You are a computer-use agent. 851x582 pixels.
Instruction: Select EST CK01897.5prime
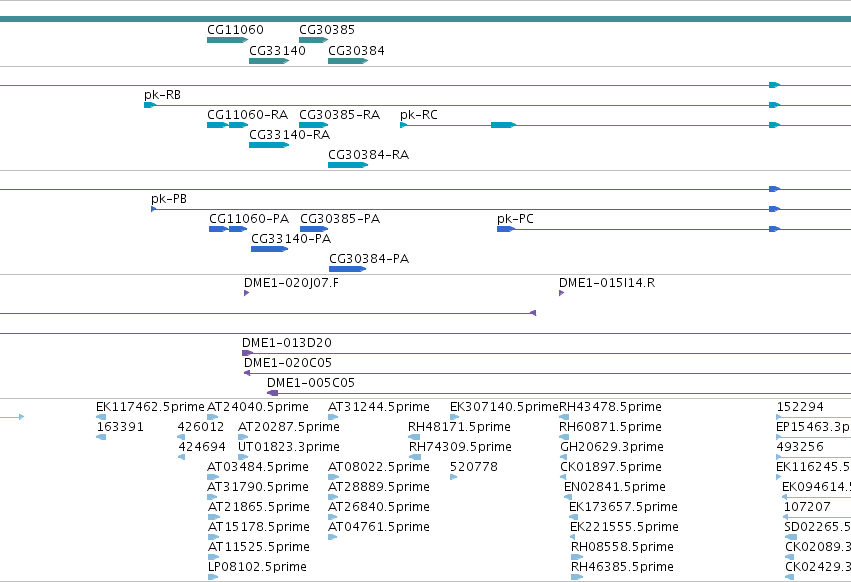pos(563,477)
